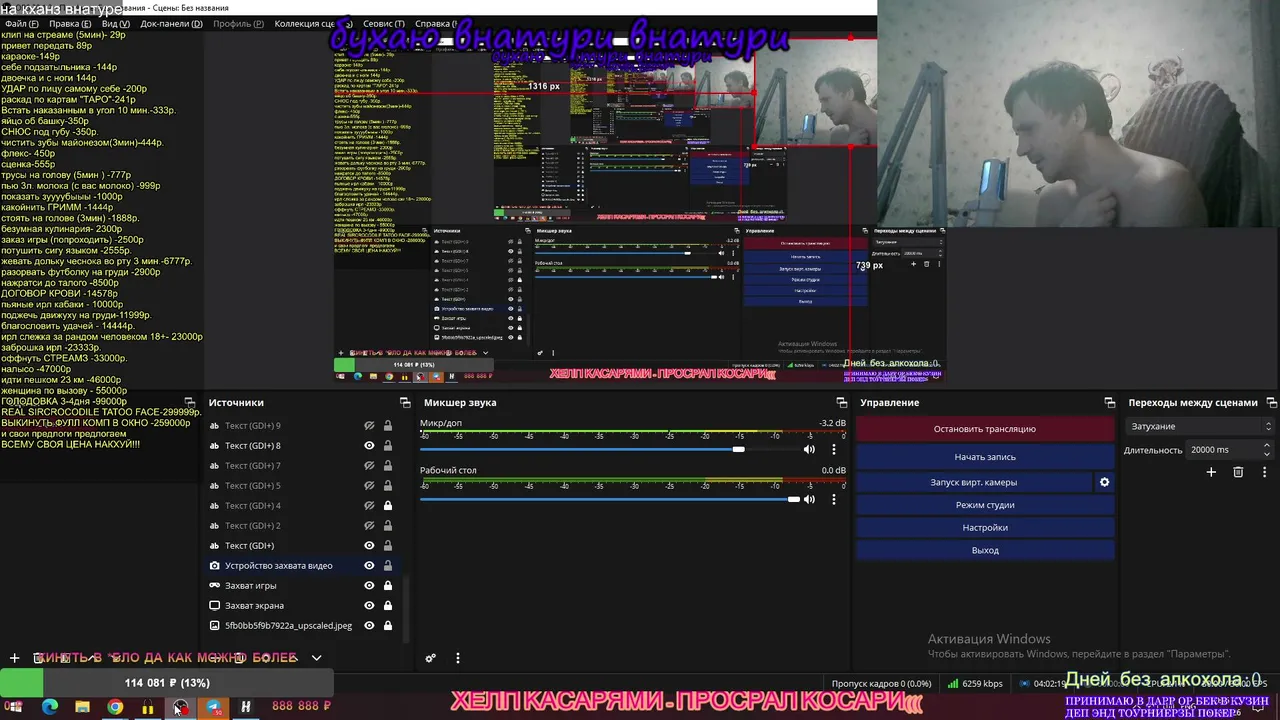
Task: Switch to OBS Studio taskbar icon
Action: click(180, 707)
